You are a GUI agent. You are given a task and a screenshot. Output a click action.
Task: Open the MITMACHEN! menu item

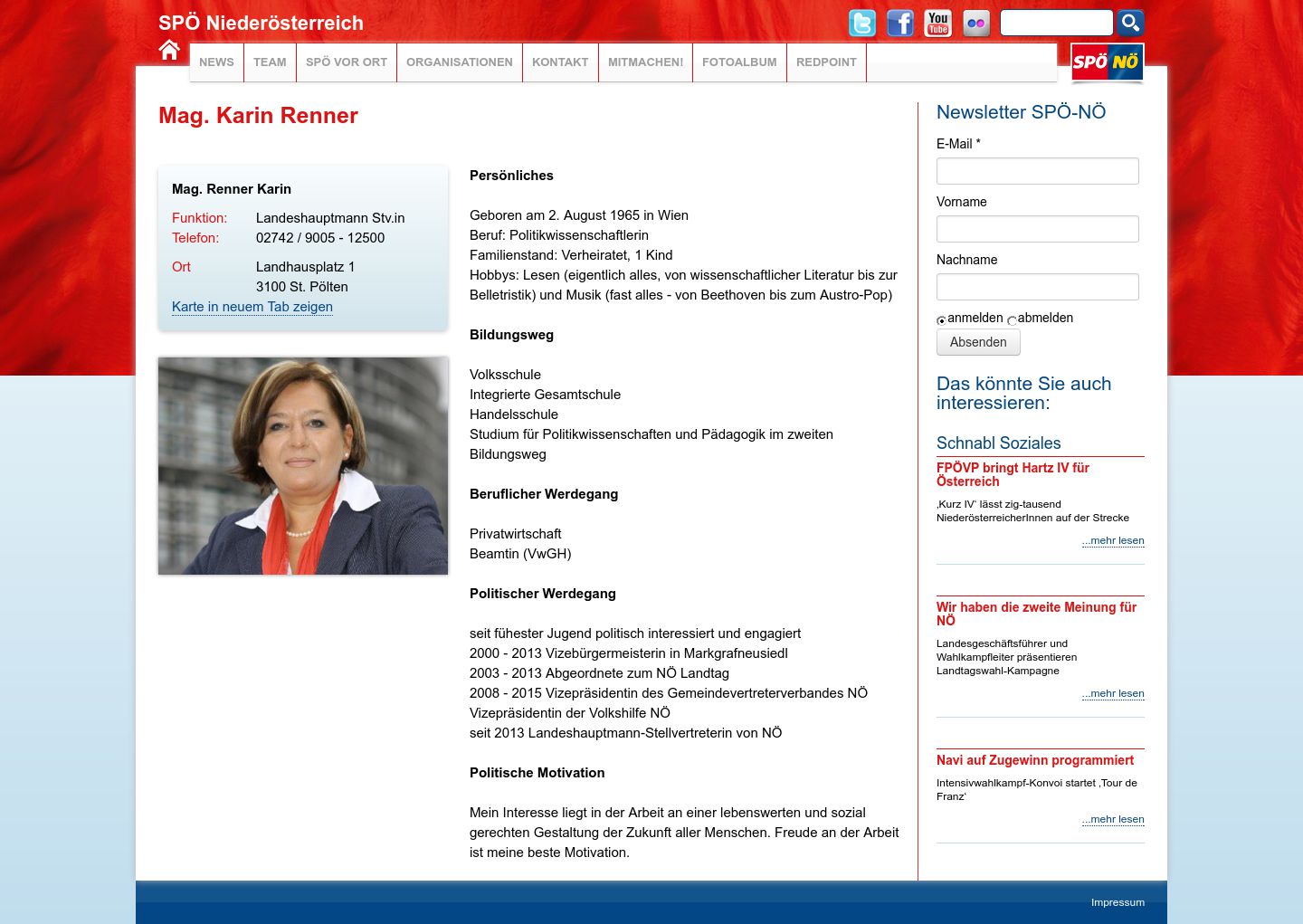tap(646, 62)
